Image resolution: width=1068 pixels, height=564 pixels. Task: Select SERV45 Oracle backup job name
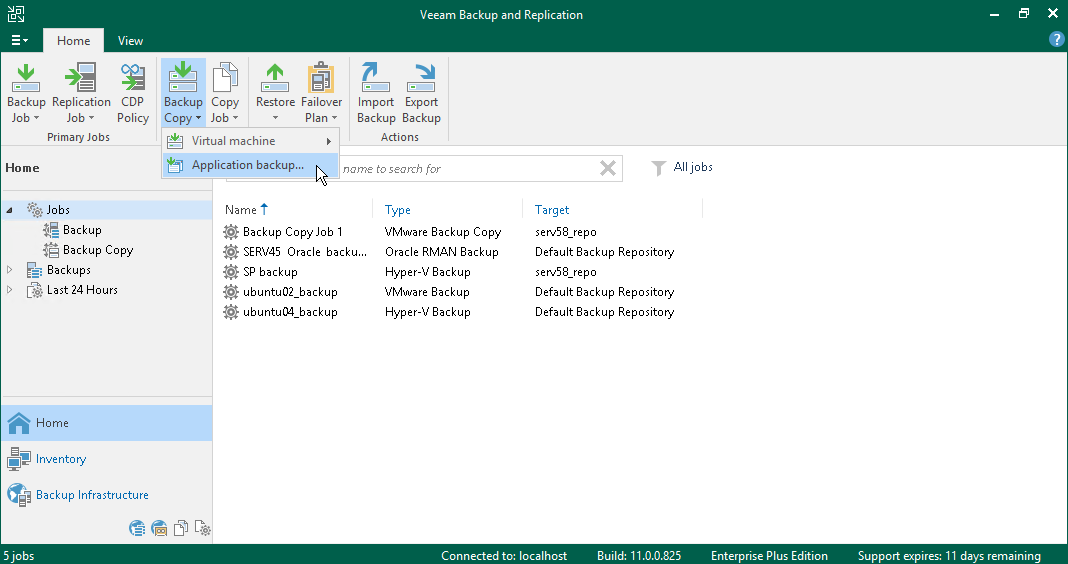[x=304, y=252]
